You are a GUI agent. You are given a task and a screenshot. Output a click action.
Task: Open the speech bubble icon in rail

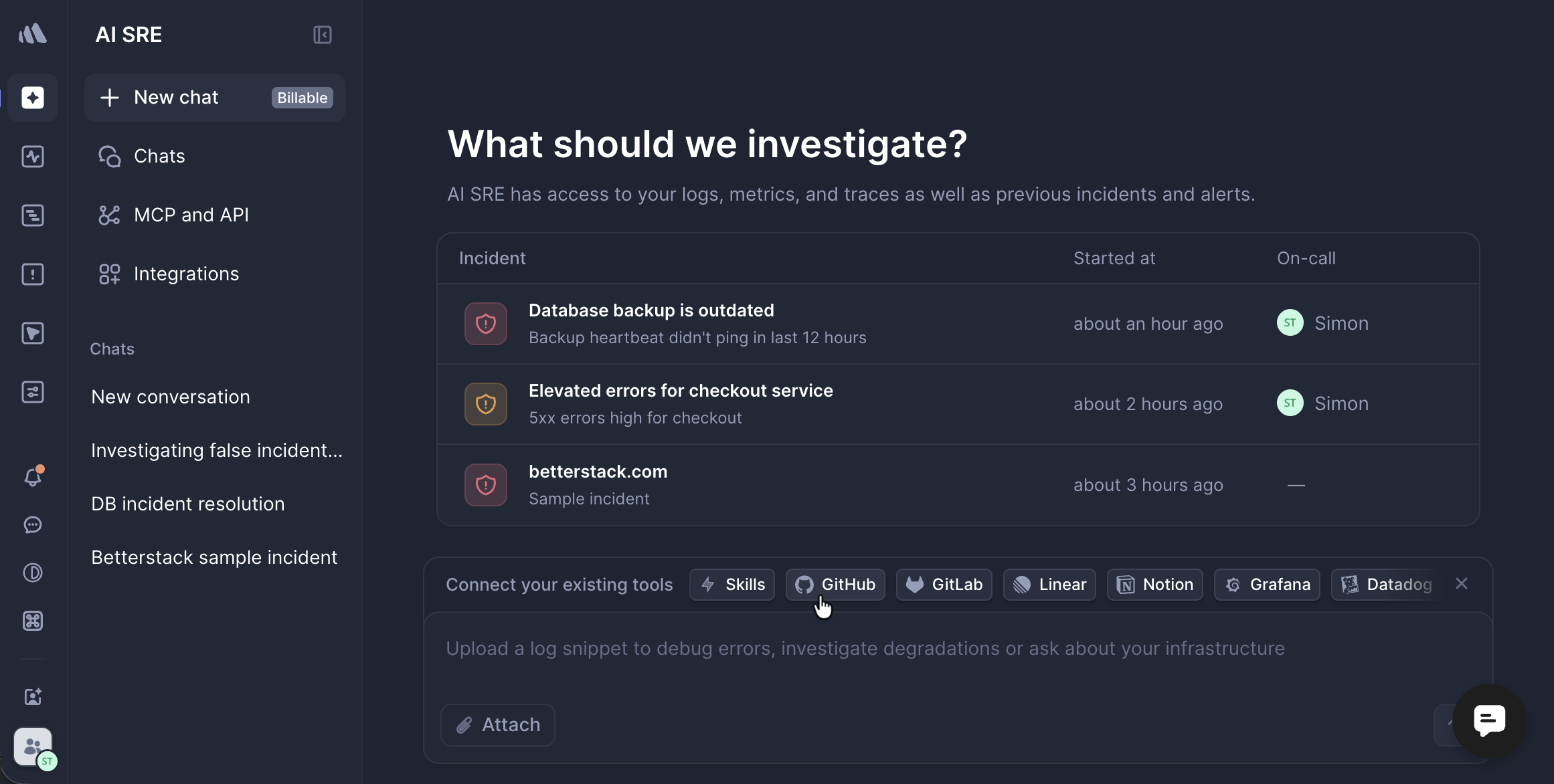click(x=33, y=525)
